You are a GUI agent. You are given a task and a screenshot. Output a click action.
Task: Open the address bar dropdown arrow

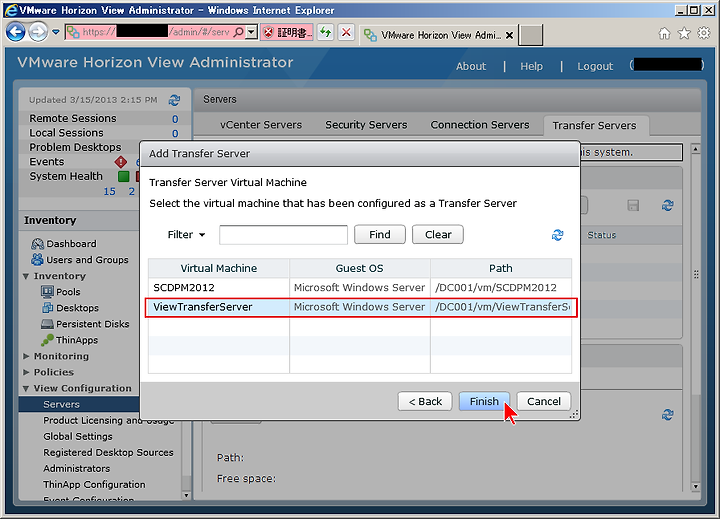click(x=251, y=32)
